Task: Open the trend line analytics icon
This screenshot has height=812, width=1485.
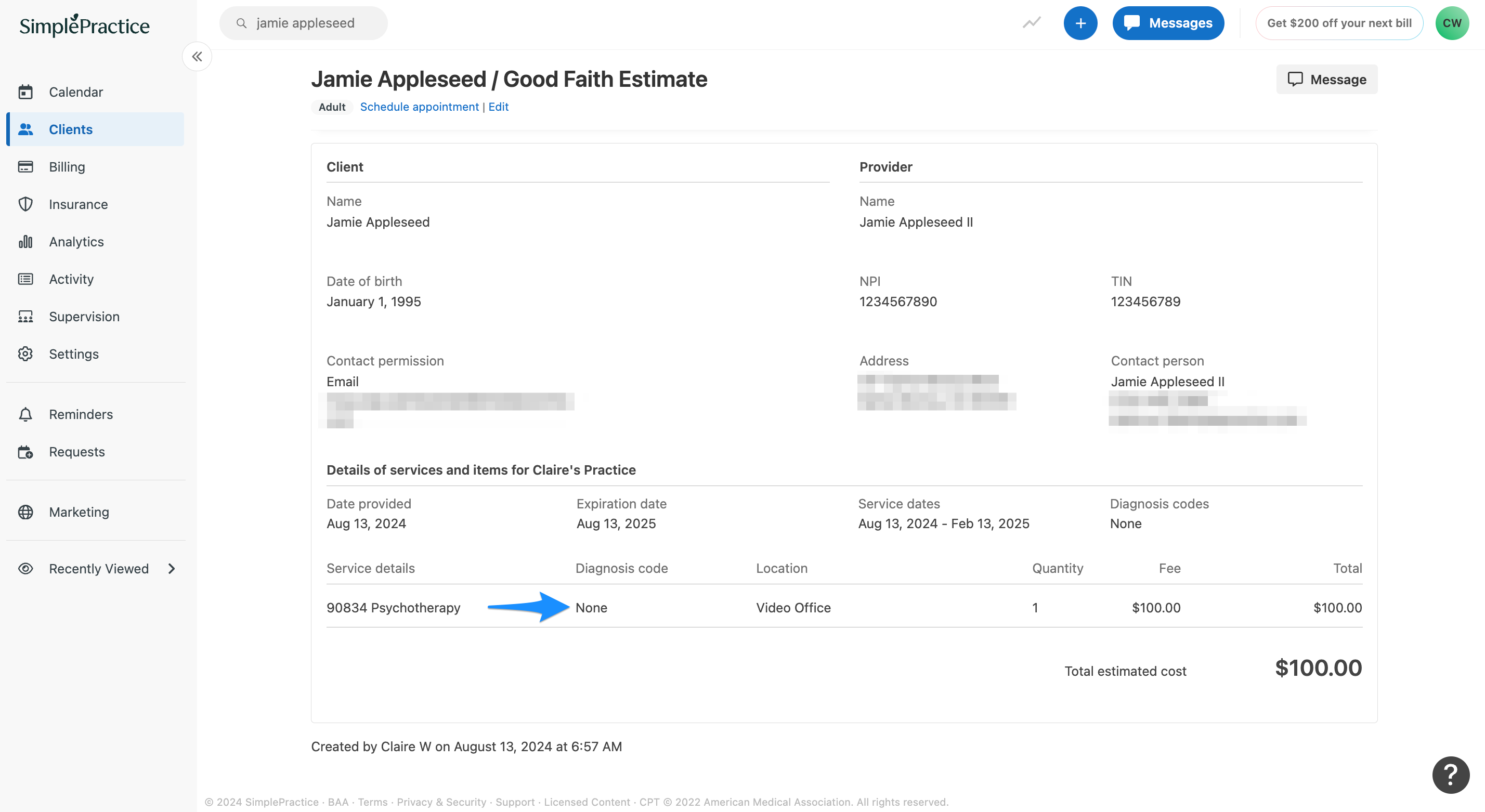Action: pyautogui.click(x=1032, y=23)
